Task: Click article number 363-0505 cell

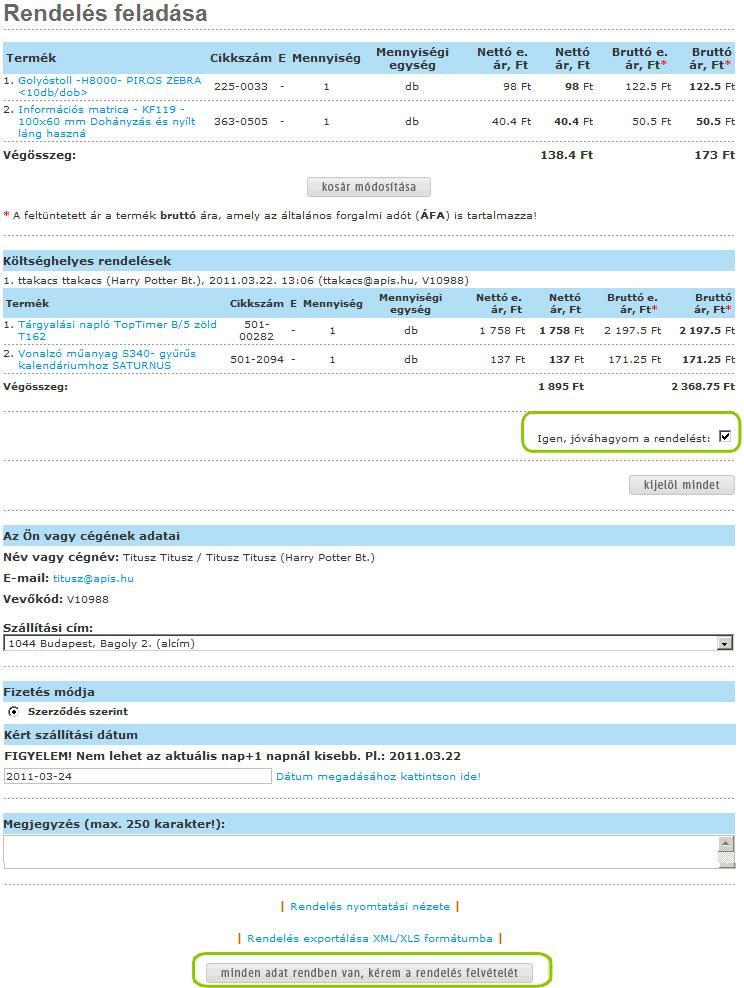Action: pyautogui.click(x=241, y=122)
